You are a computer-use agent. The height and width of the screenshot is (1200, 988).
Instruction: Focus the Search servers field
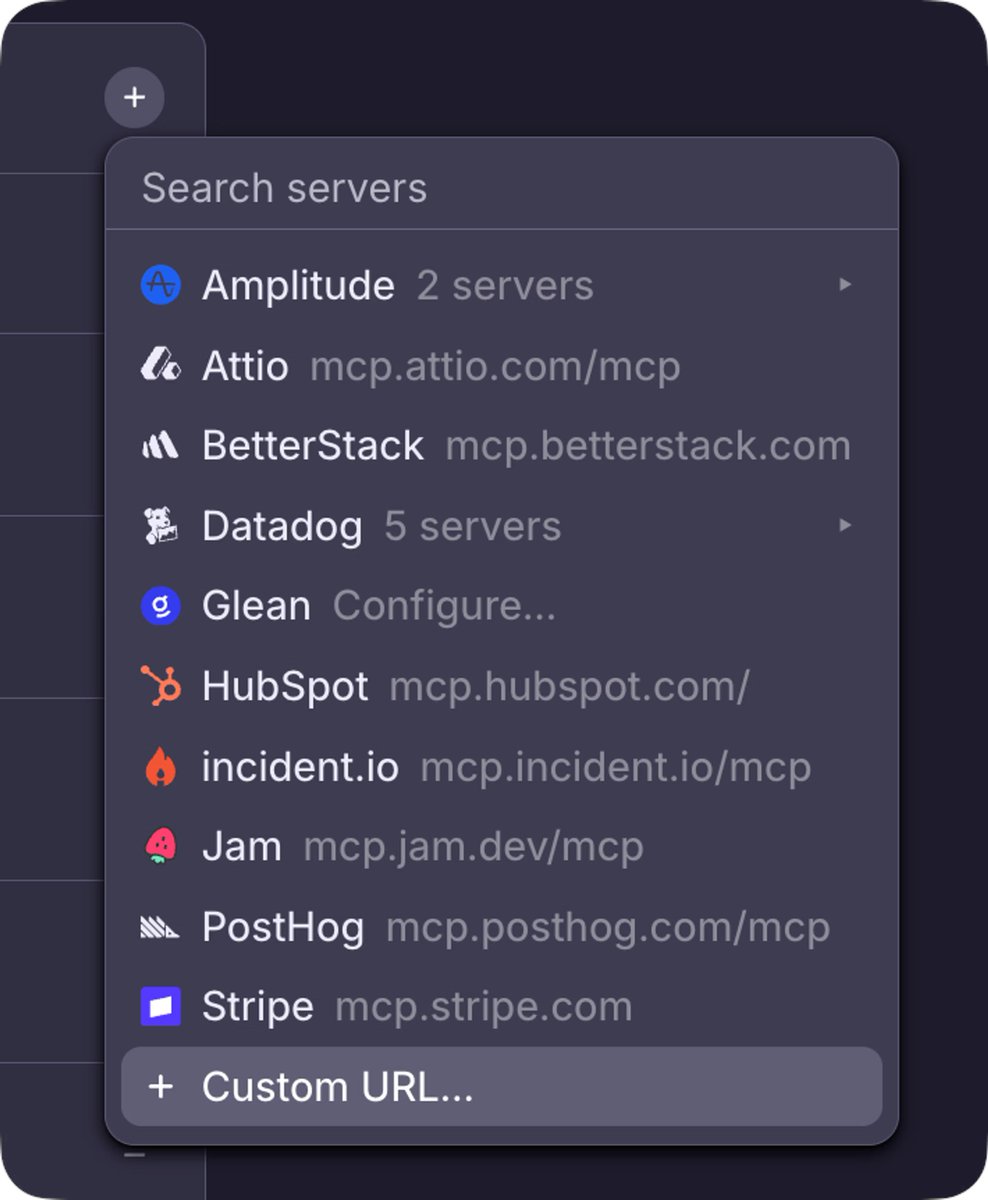pyautogui.click(x=501, y=188)
